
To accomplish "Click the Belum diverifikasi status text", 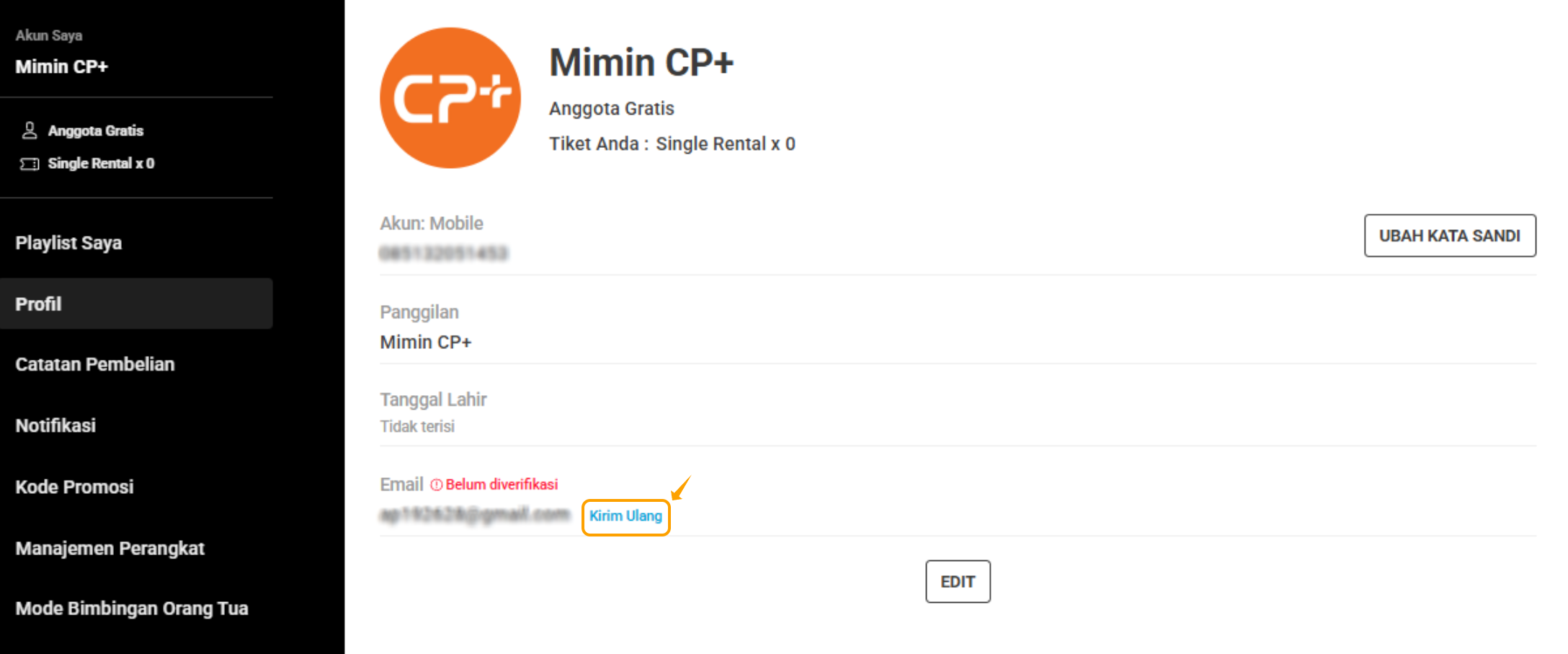I will (502, 485).
